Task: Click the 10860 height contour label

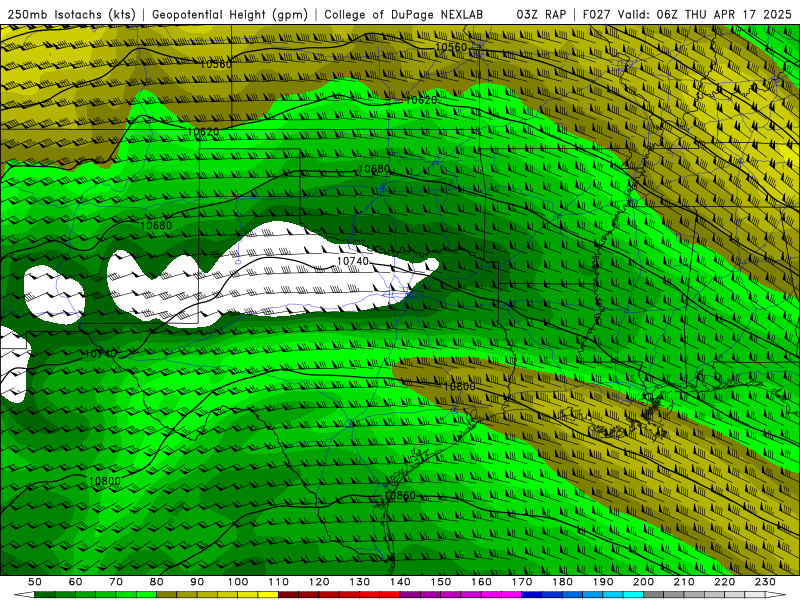Action: pos(401,496)
